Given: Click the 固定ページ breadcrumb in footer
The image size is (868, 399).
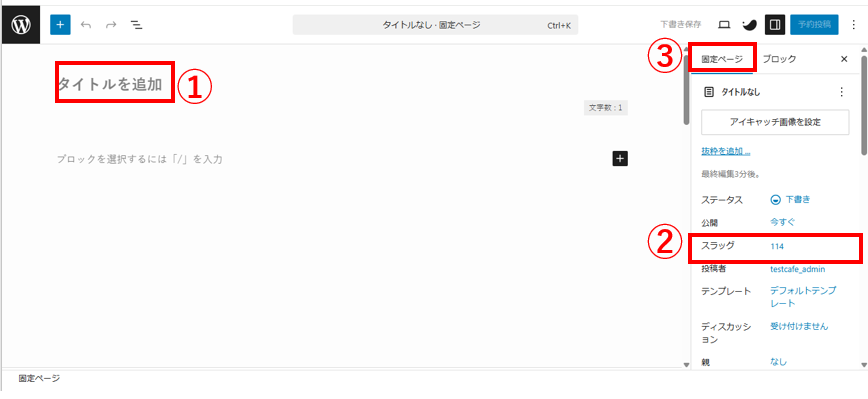Looking at the screenshot, I should tap(39, 379).
